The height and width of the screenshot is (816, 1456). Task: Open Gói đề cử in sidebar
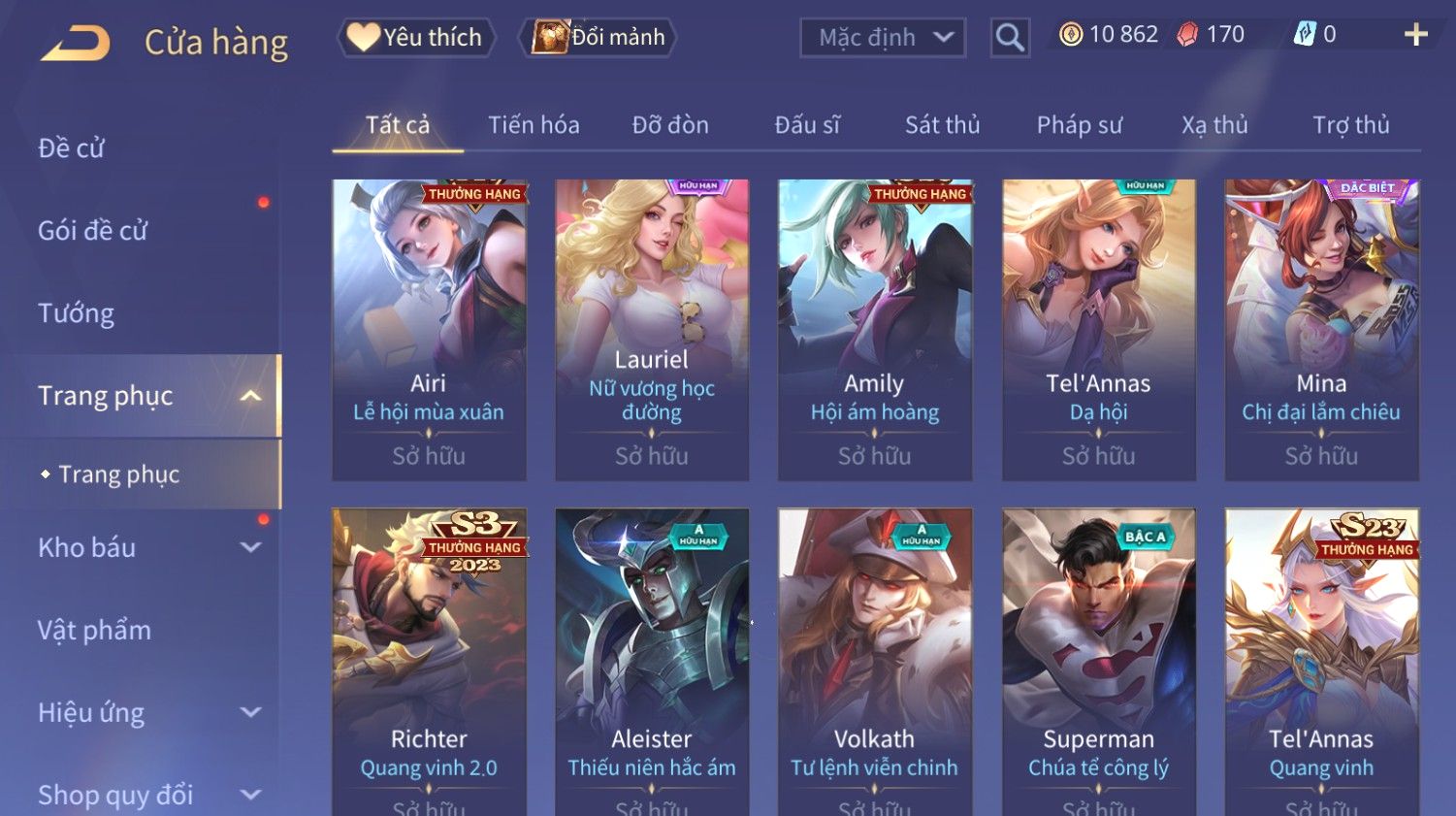coord(92,231)
